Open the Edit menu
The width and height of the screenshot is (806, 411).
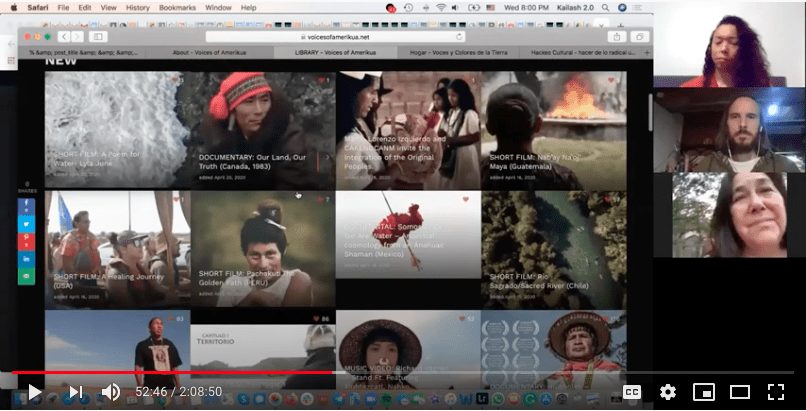point(85,8)
